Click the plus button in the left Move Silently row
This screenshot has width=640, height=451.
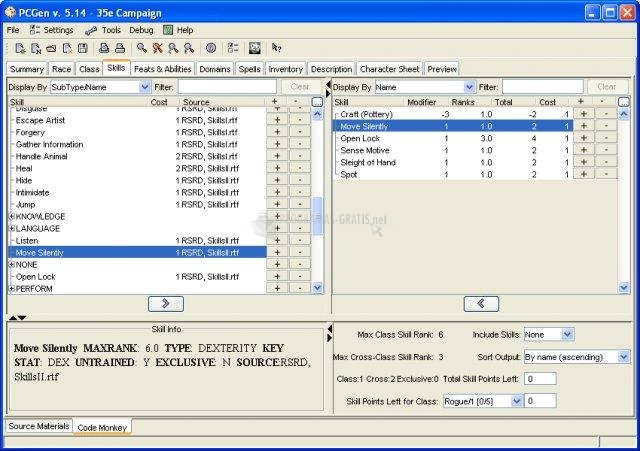[x=278, y=252]
